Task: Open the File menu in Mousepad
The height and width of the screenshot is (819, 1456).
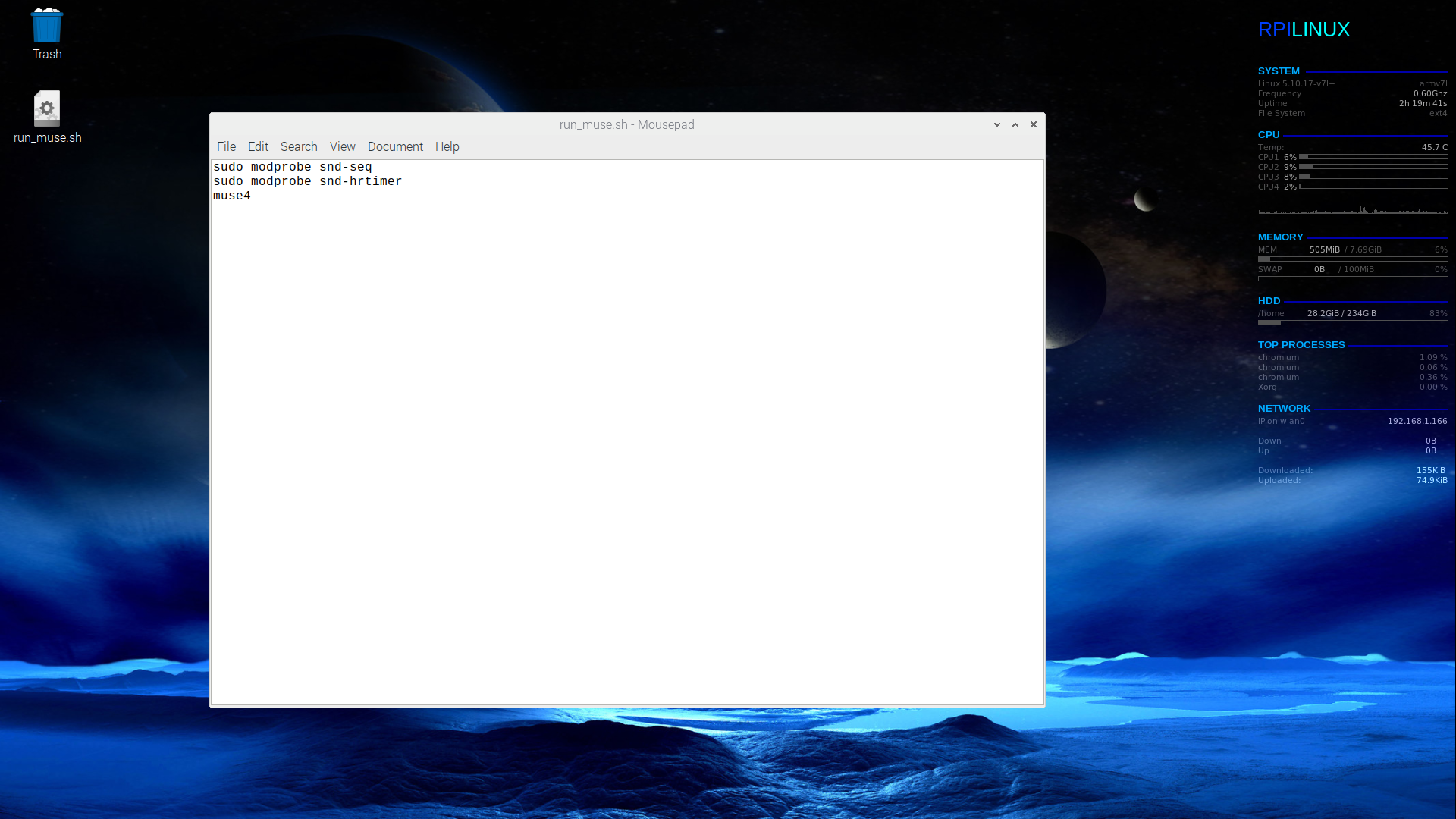Action: coord(225,146)
